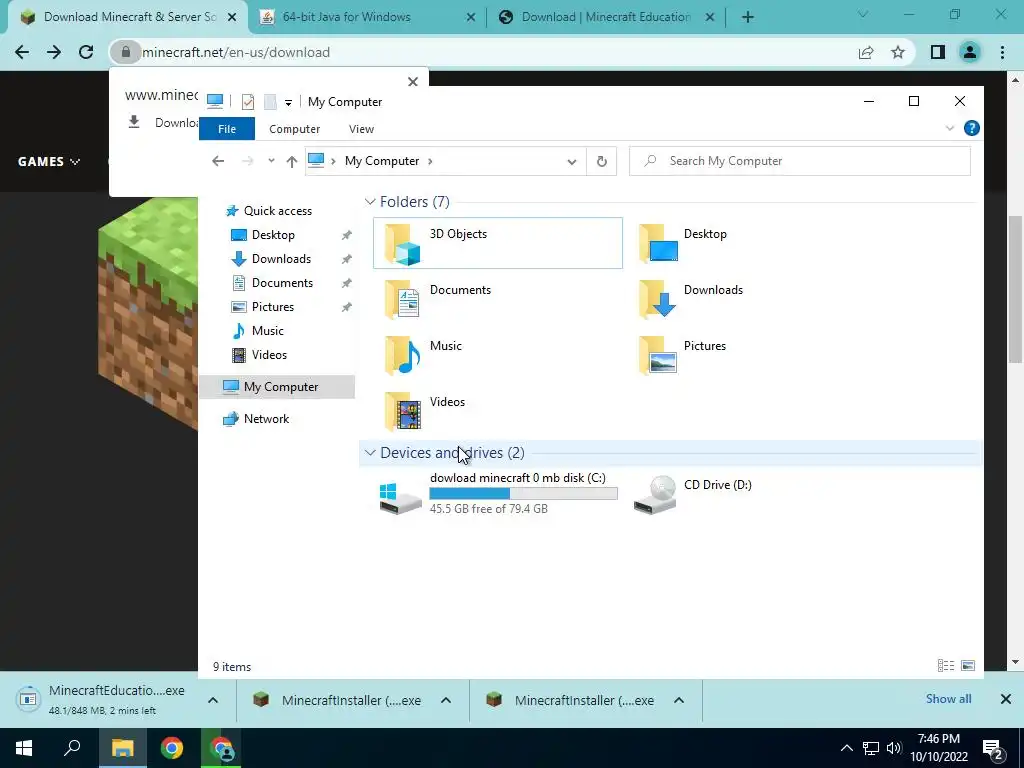The image size is (1024, 768).
Task: Open the Customize Quick Access Toolbar dropdown
Action: point(288,103)
